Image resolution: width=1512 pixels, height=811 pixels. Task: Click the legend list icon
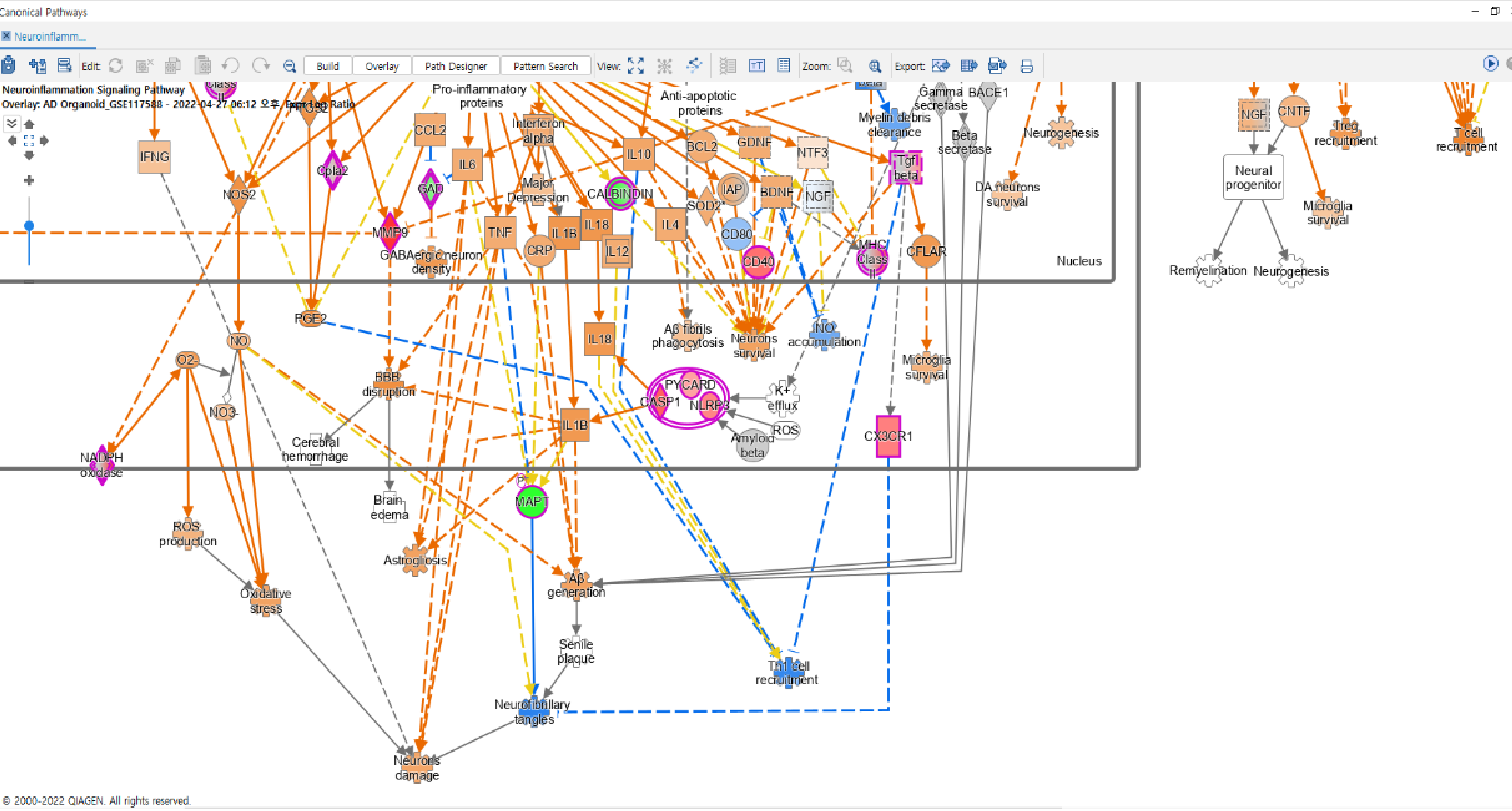pos(784,65)
